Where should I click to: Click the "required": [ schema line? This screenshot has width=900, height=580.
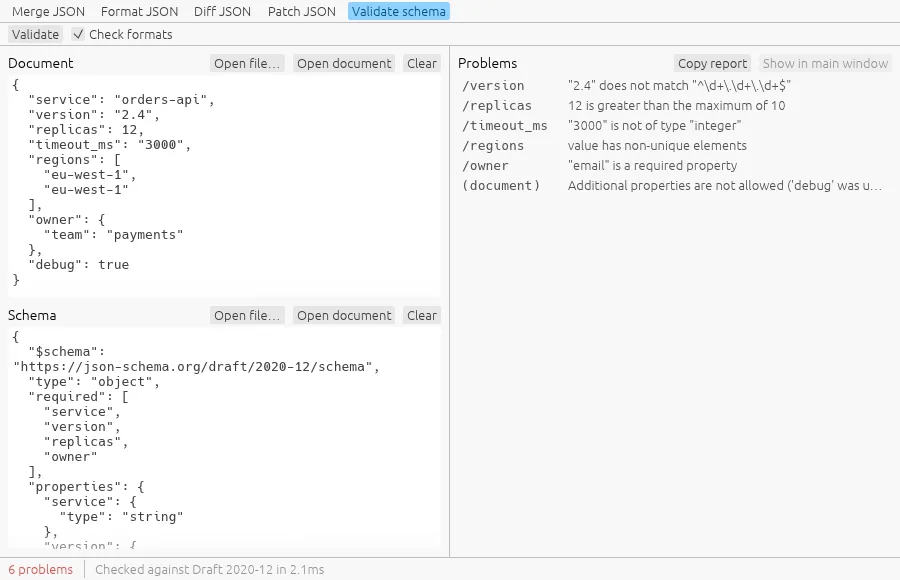tap(79, 397)
